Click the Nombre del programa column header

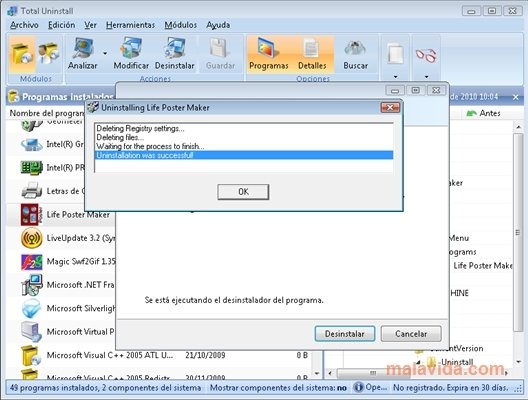point(47,113)
